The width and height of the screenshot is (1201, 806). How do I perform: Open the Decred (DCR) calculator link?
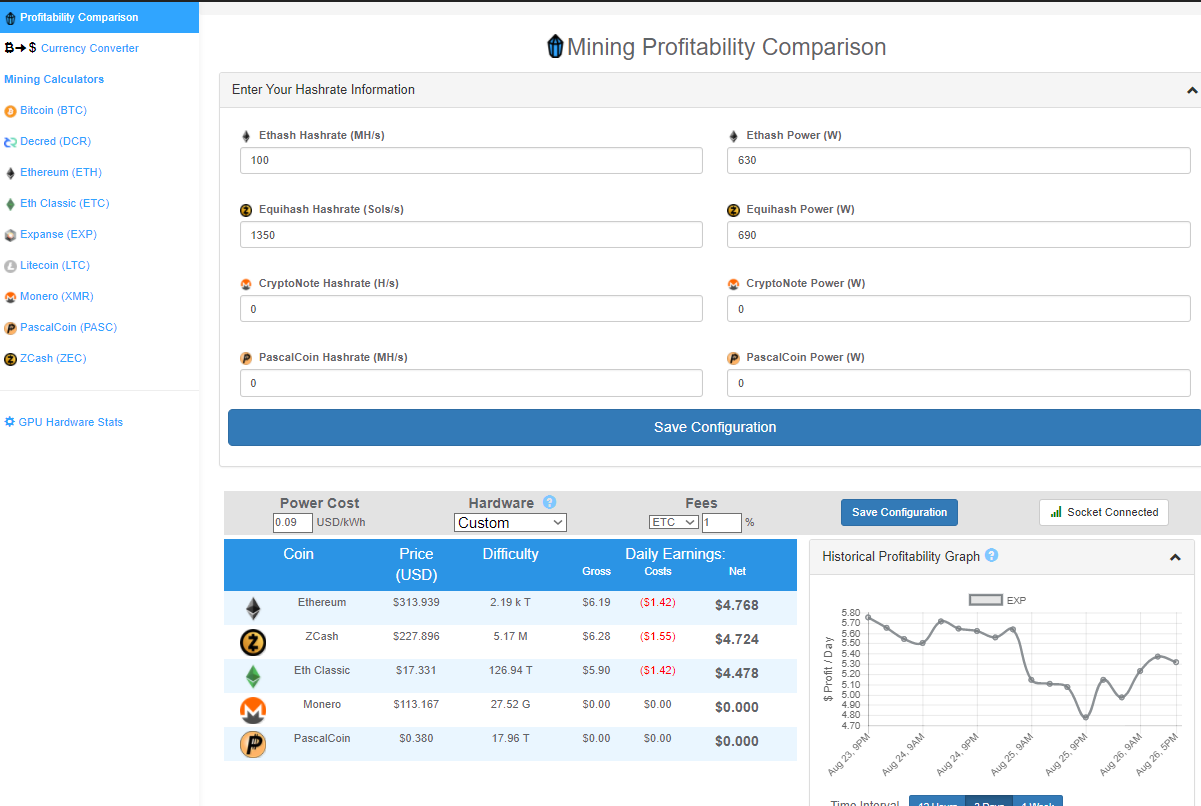point(55,141)
